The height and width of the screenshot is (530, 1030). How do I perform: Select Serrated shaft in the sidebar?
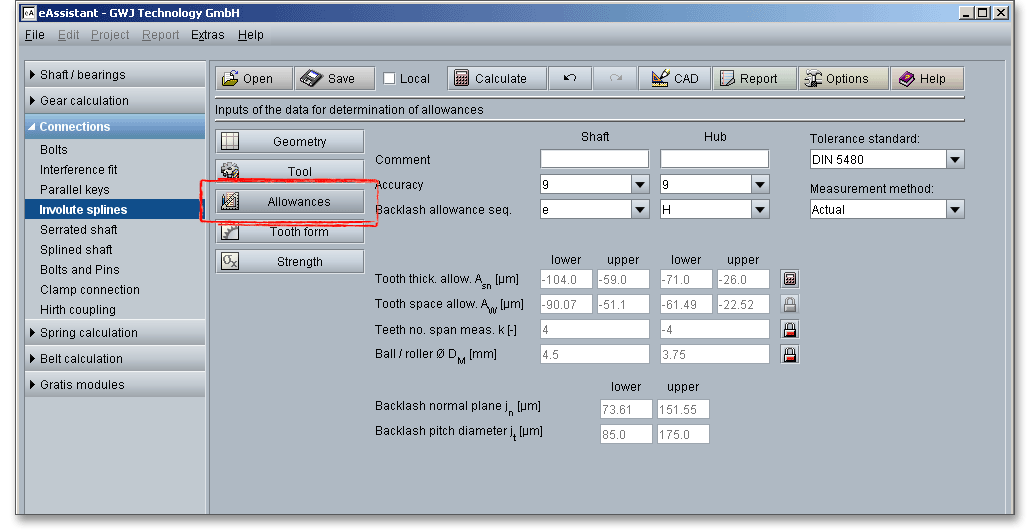click(78, 230)
